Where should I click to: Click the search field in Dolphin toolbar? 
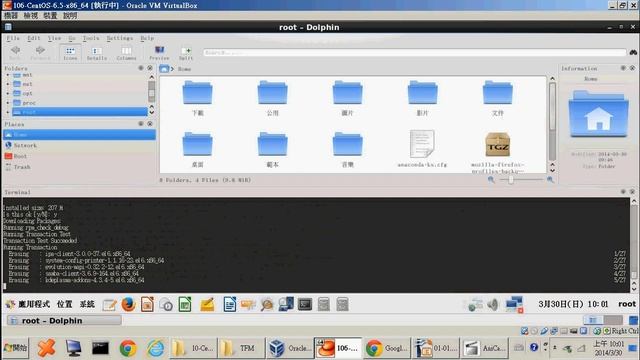pos(414,52)
